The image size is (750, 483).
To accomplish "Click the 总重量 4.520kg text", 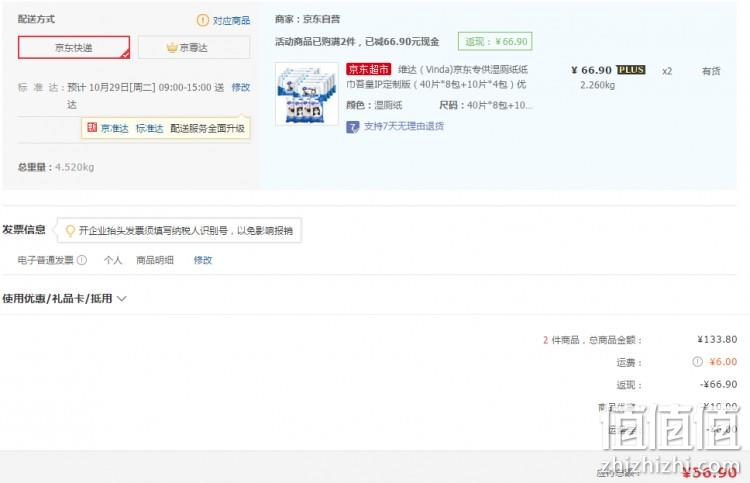I will pyautogui.click(x=56, y=167).
